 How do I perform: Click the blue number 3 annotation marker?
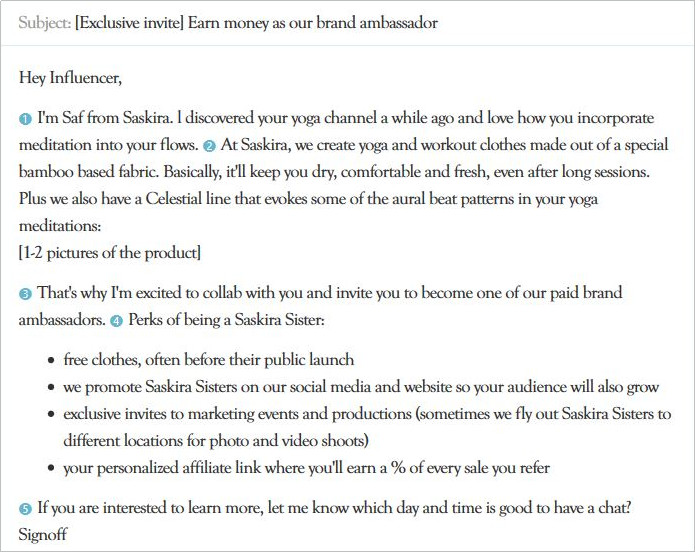(25, 294)
